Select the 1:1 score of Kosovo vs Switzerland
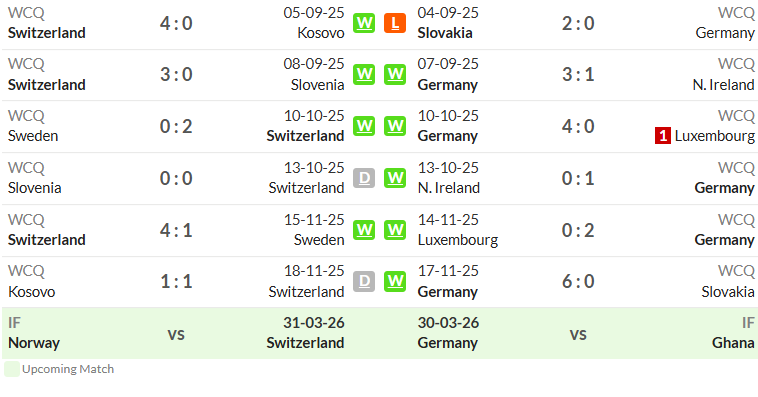Viewport: 758px width, 397px height. pos(176,281)
